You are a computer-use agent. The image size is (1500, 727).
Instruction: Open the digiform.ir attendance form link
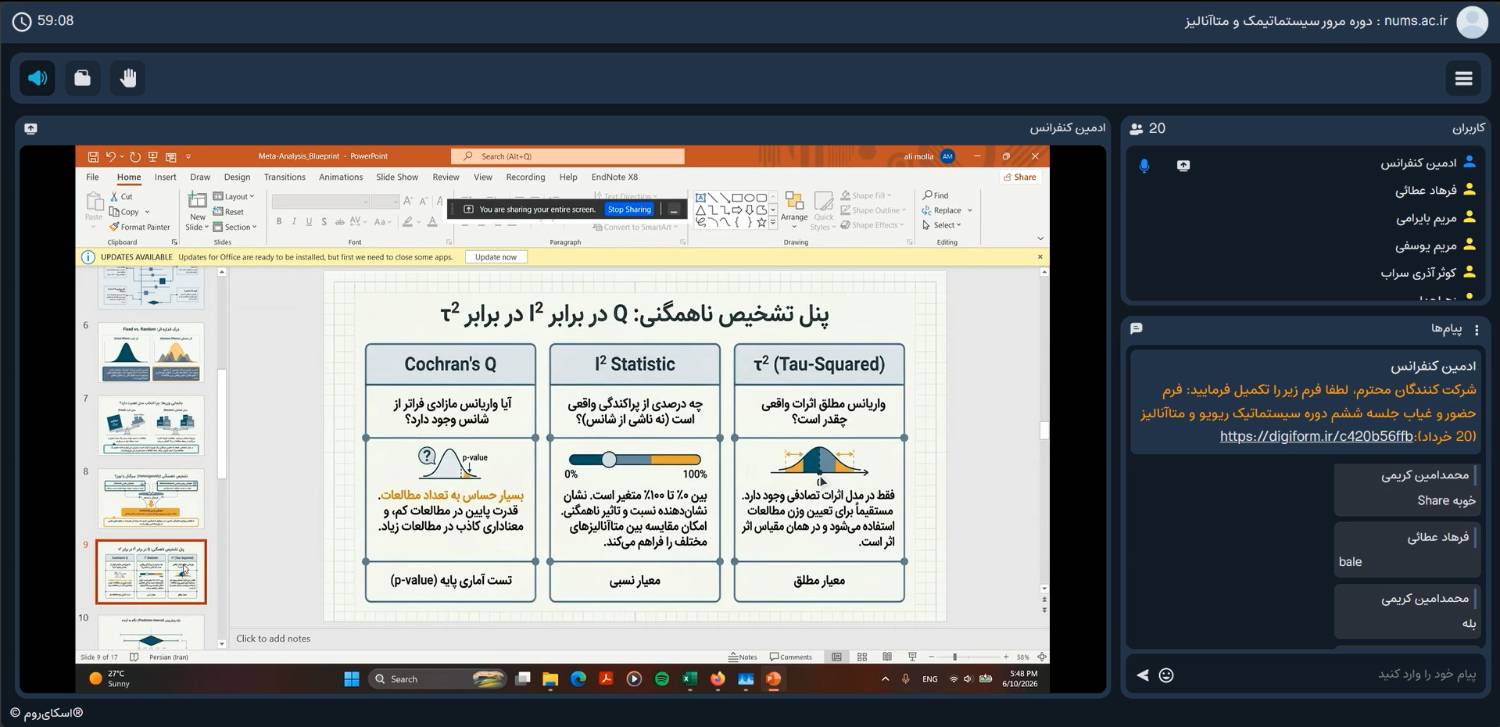click(x=1316, y=436)
